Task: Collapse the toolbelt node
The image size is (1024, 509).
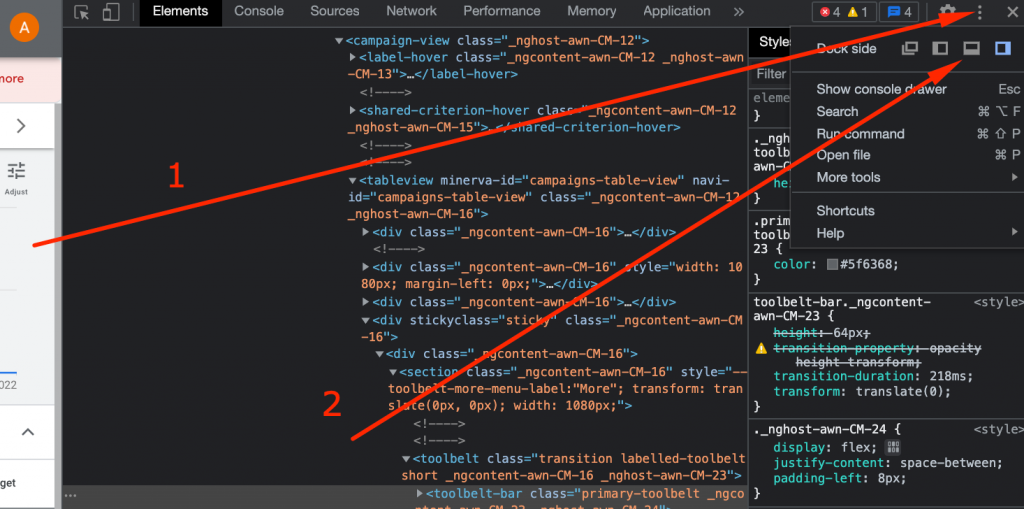Action: pyautogui.click(x=406, y=459)
